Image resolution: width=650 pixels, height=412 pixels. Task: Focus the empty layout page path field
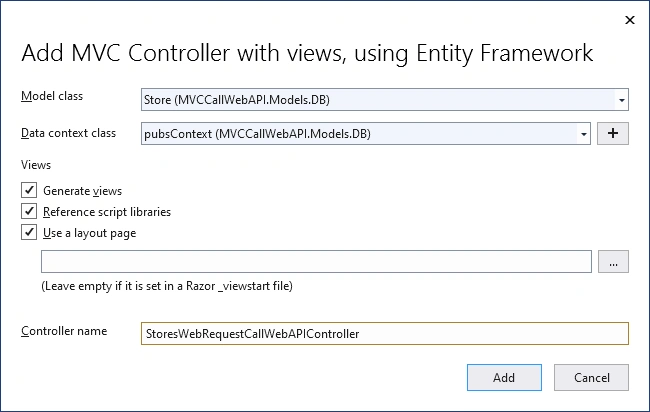coord(316,262)
